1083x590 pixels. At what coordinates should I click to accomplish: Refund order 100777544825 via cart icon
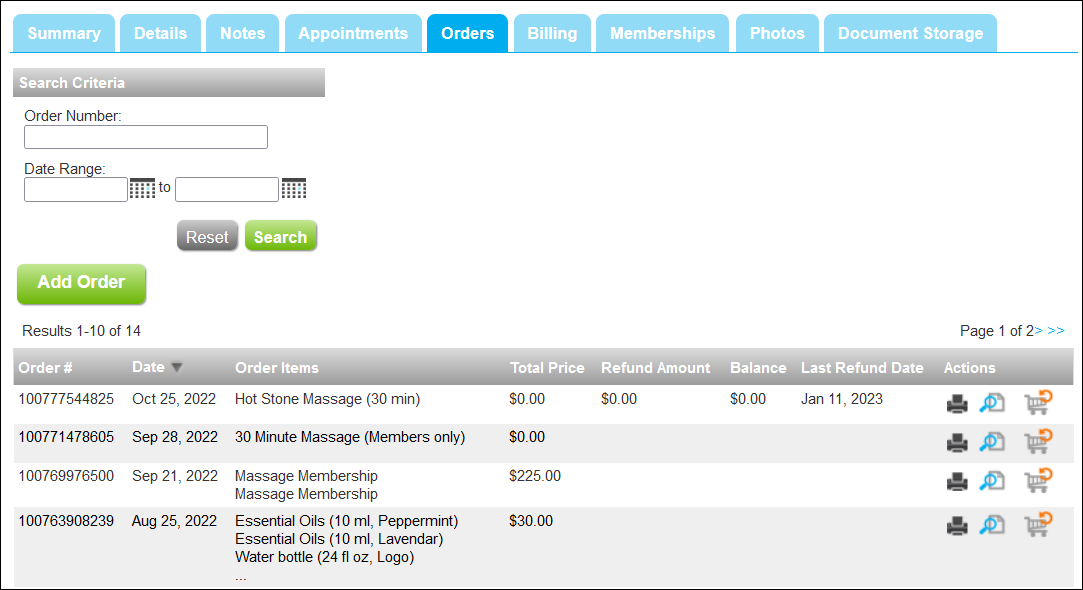click(1037, 402)
